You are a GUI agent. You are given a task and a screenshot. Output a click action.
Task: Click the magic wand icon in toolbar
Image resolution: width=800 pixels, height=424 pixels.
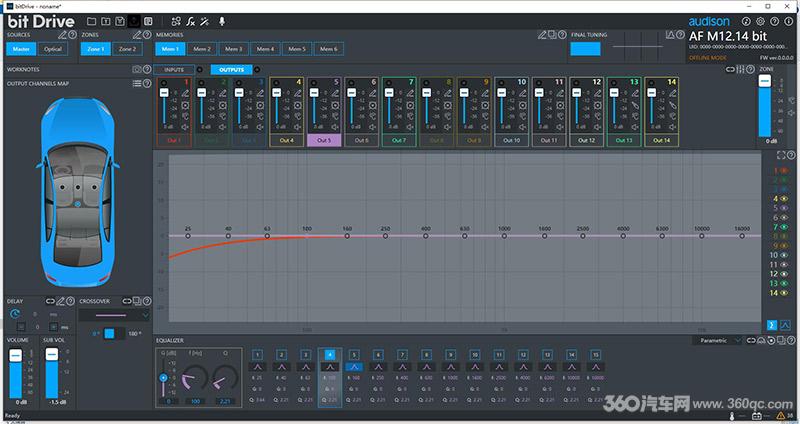[205, 21]
